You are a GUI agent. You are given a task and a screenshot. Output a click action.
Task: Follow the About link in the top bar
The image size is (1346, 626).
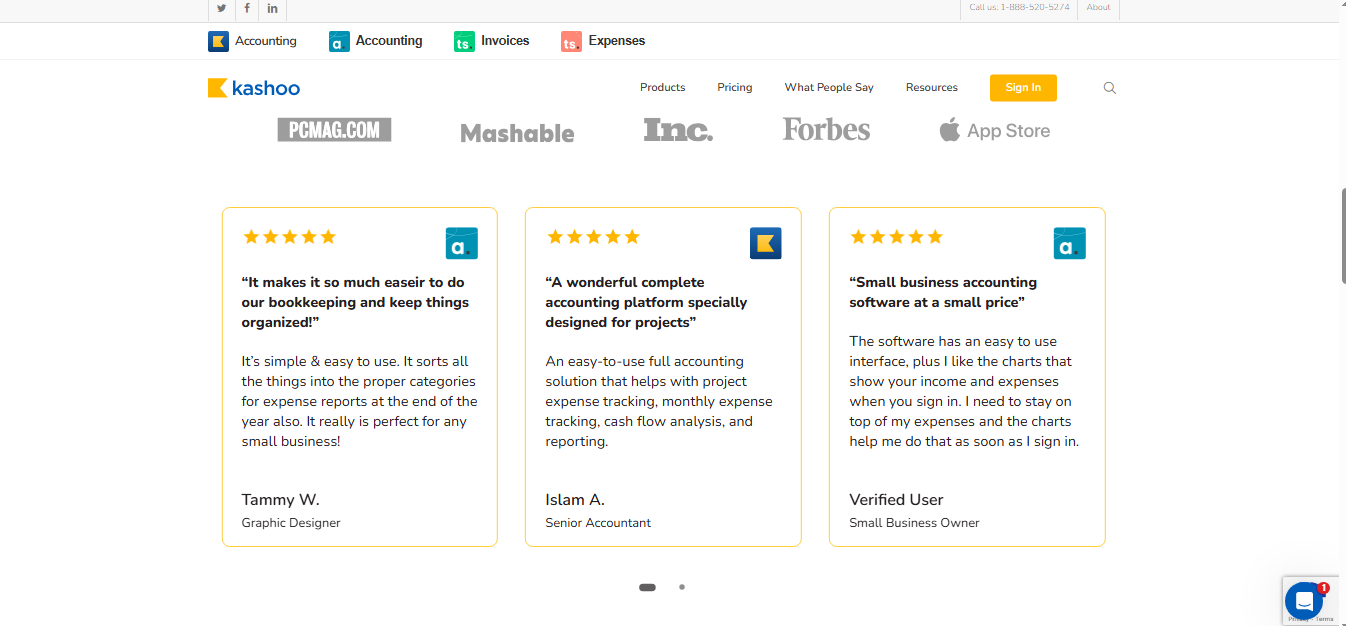1098,8
